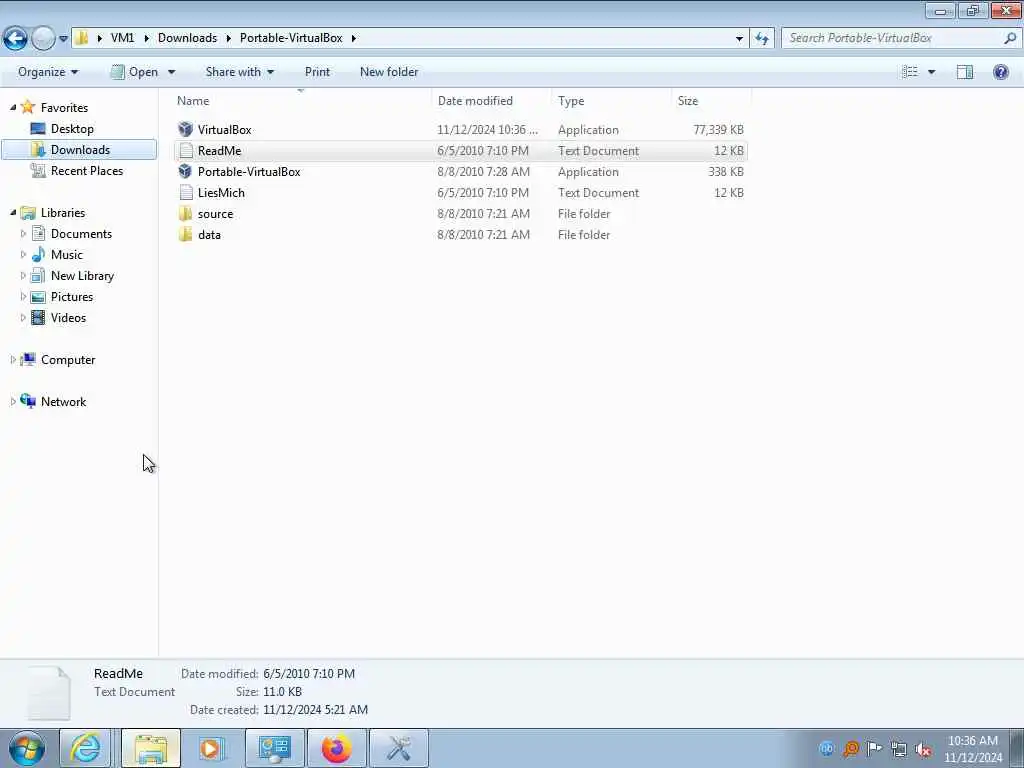Click the Favorites star icon

click(x=27, y=107)
